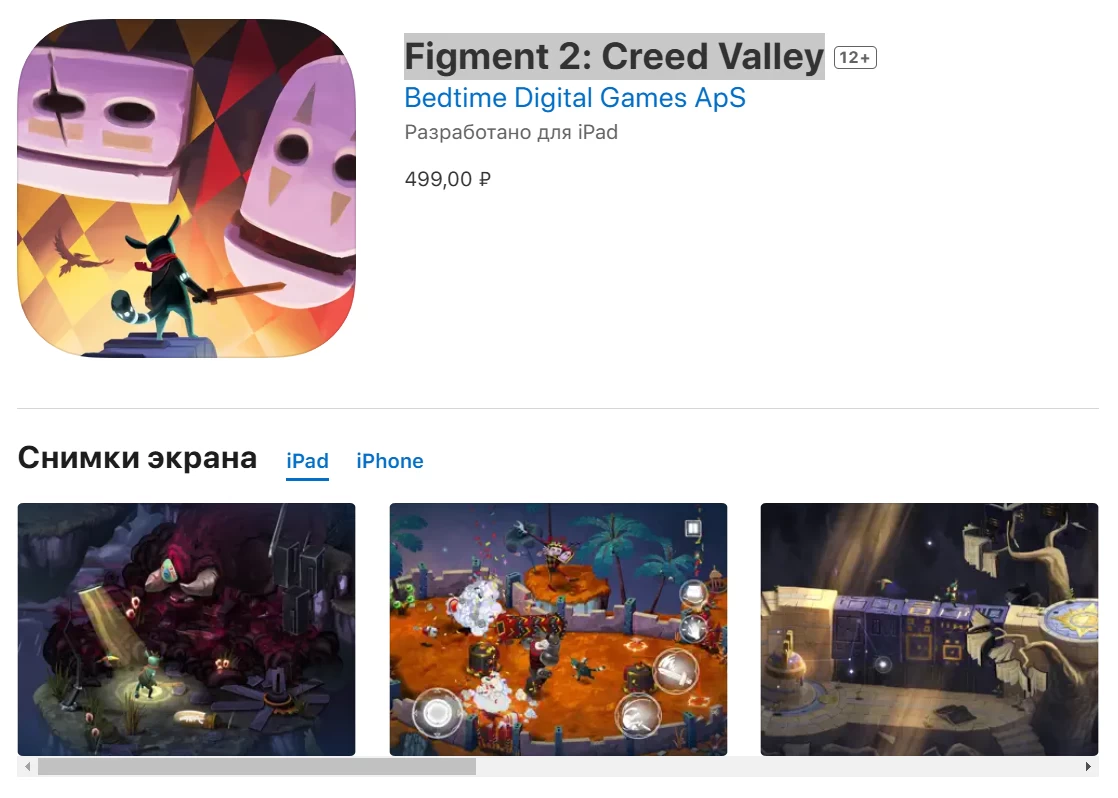Click the Figment 2 app icon

click(186, 188)
